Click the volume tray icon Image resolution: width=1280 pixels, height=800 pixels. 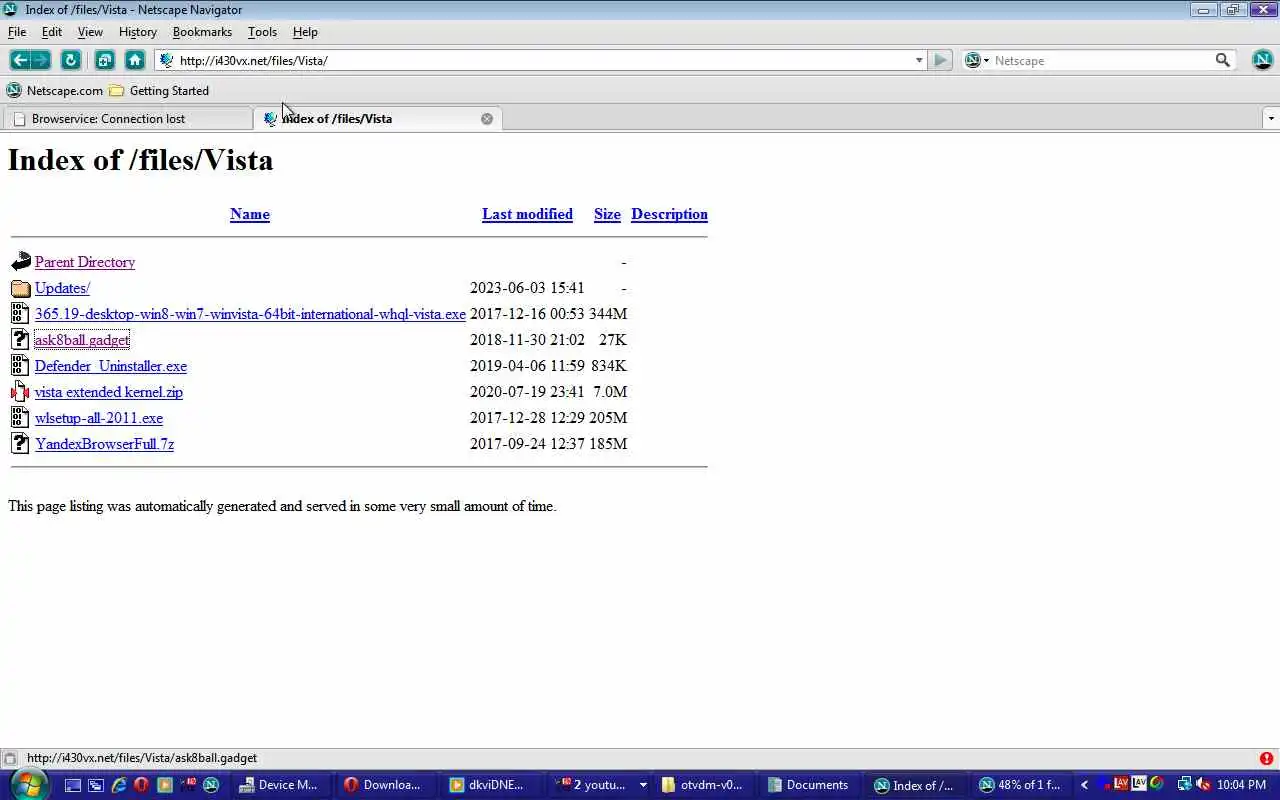click(x=1204, y=785)
